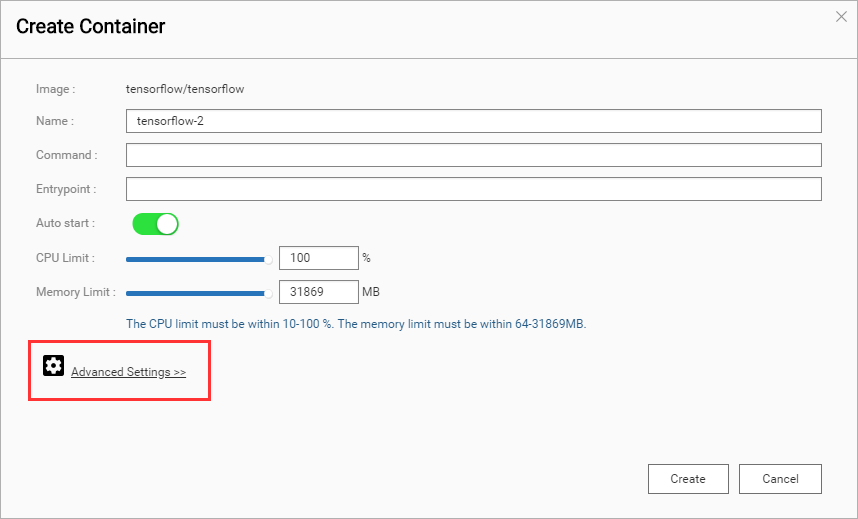Click the Memory Limit label
858x519 pixels.
click(x=76, y=292)
